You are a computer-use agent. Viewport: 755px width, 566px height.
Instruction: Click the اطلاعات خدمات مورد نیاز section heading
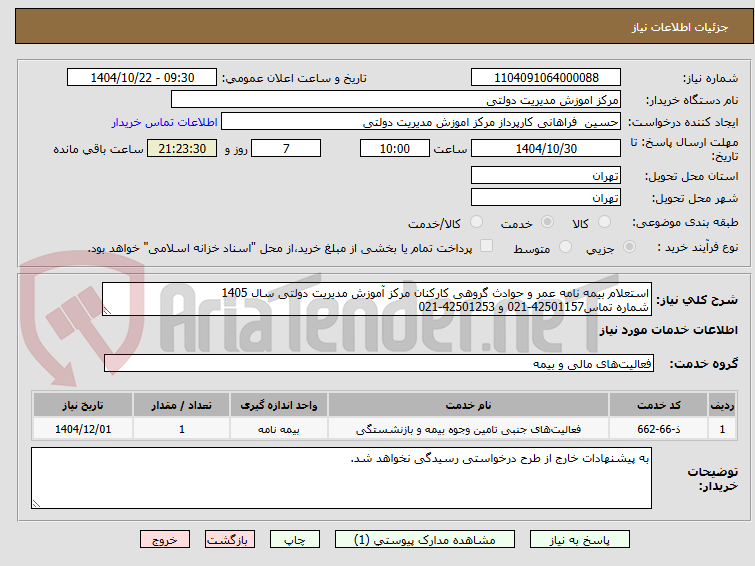[x=668, y=330]
